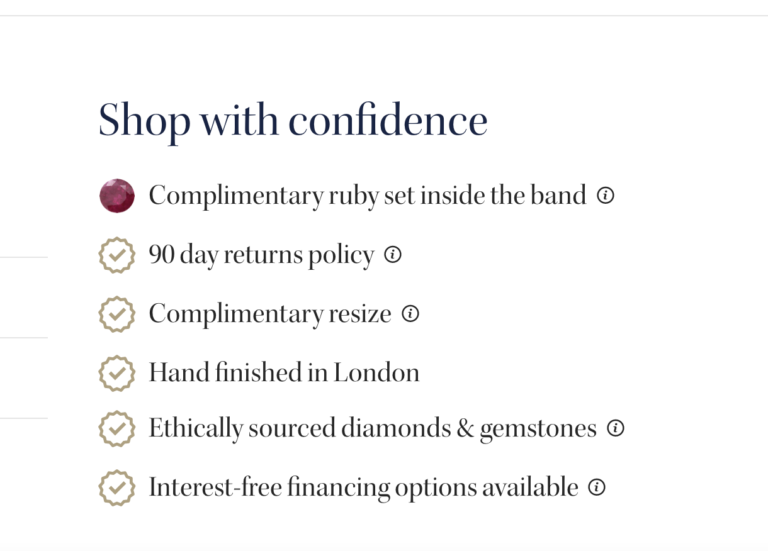Click badge checkmark beside Complimentary resize

click(x=117, y=314)
